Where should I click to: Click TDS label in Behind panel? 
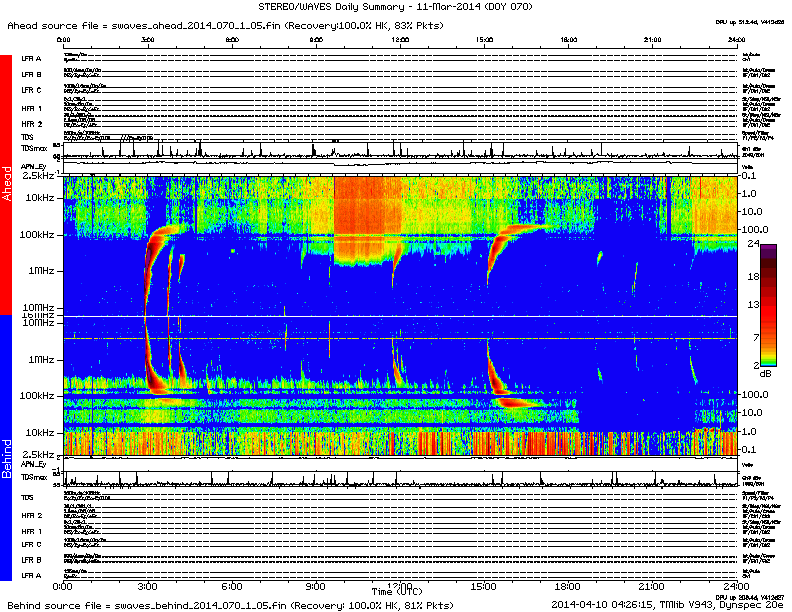tap(27, 497)
